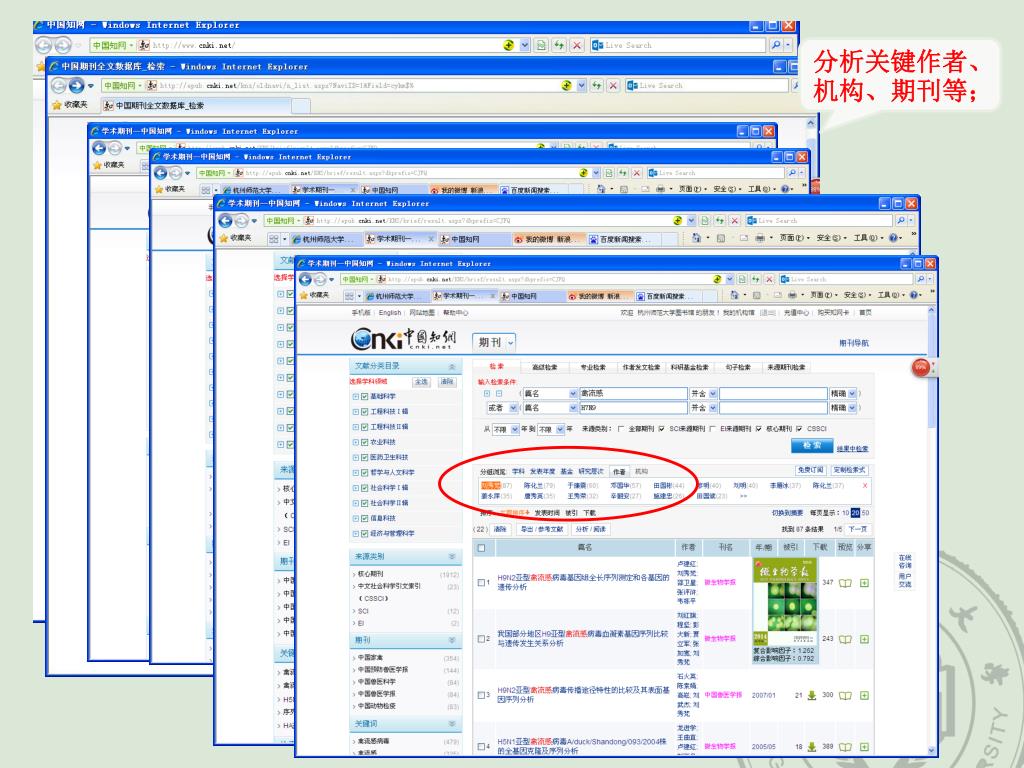Click the 免费订阅 button
The image size is (1024, 768).
[810, 470]
